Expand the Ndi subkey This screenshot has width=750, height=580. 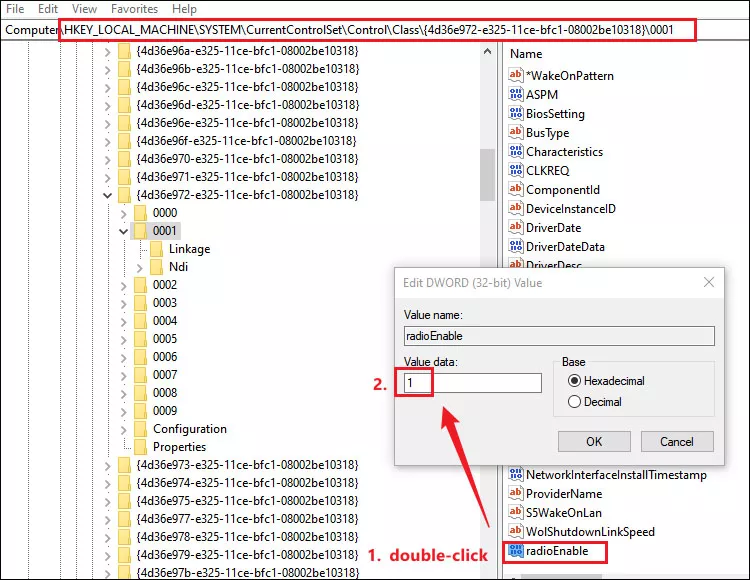pos(140,267)
